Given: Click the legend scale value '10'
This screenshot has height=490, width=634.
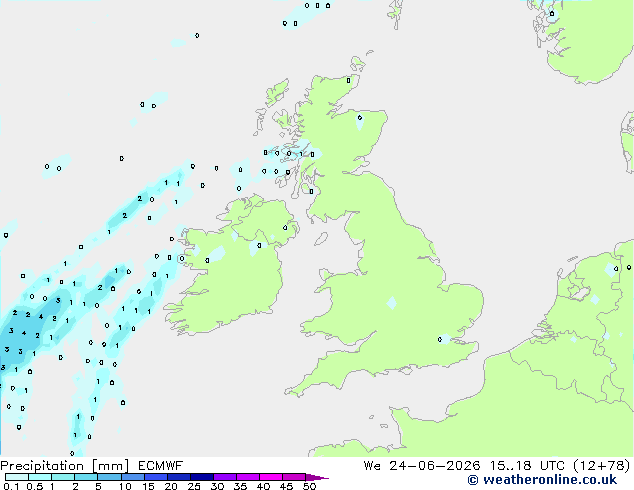Looking at the screenshot, I should pos(125,486).
